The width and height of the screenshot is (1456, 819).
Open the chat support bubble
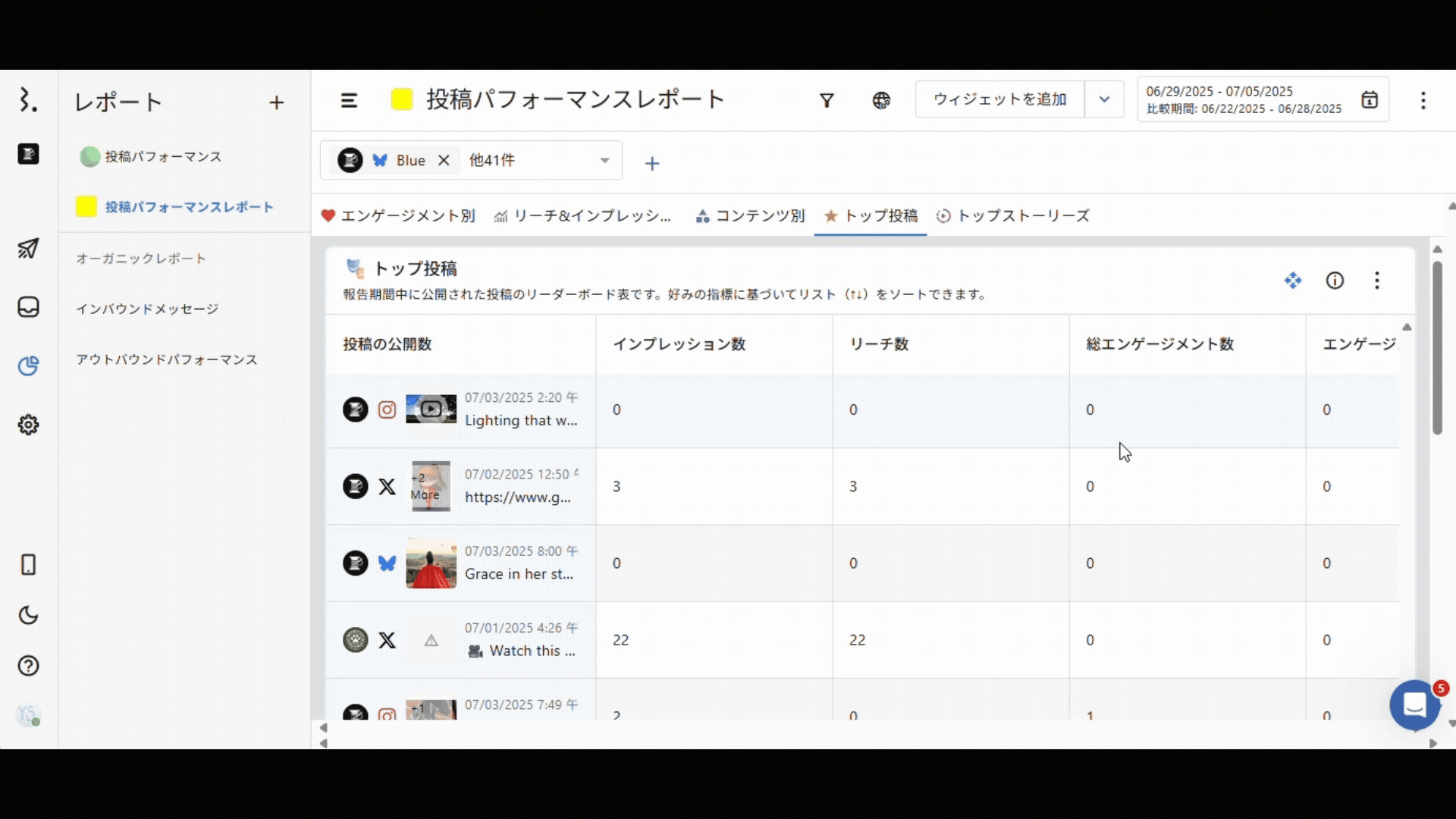tap(1414, 705)
